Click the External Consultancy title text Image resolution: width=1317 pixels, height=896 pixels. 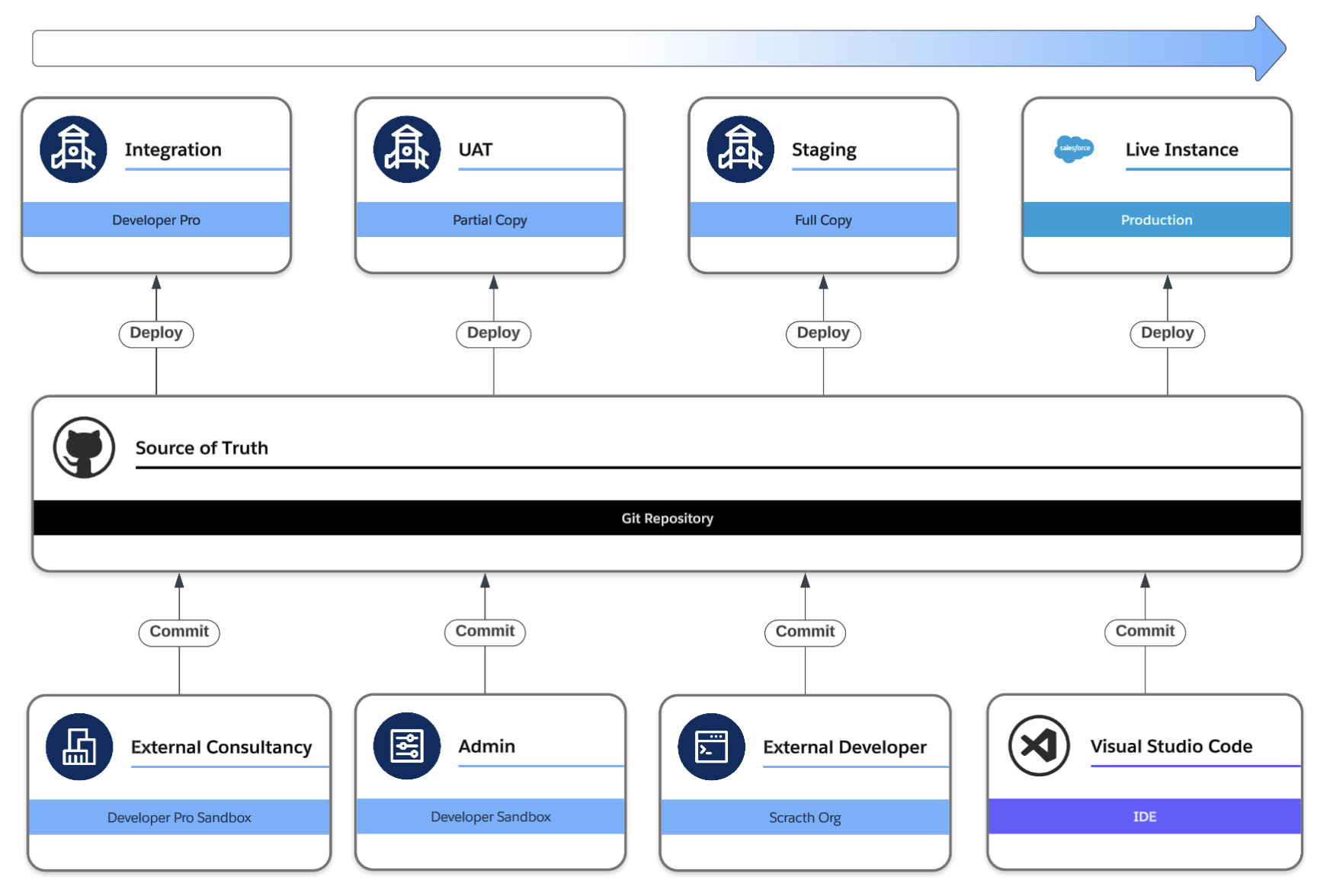[x=222, y=747]
